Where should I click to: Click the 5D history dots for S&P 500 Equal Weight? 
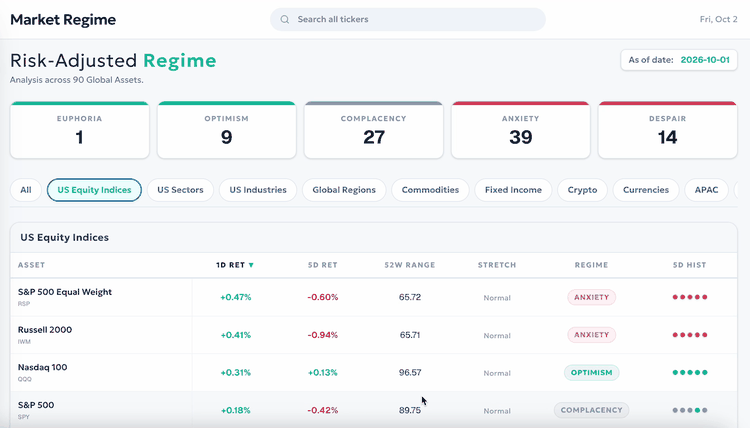tap(690, 297)
